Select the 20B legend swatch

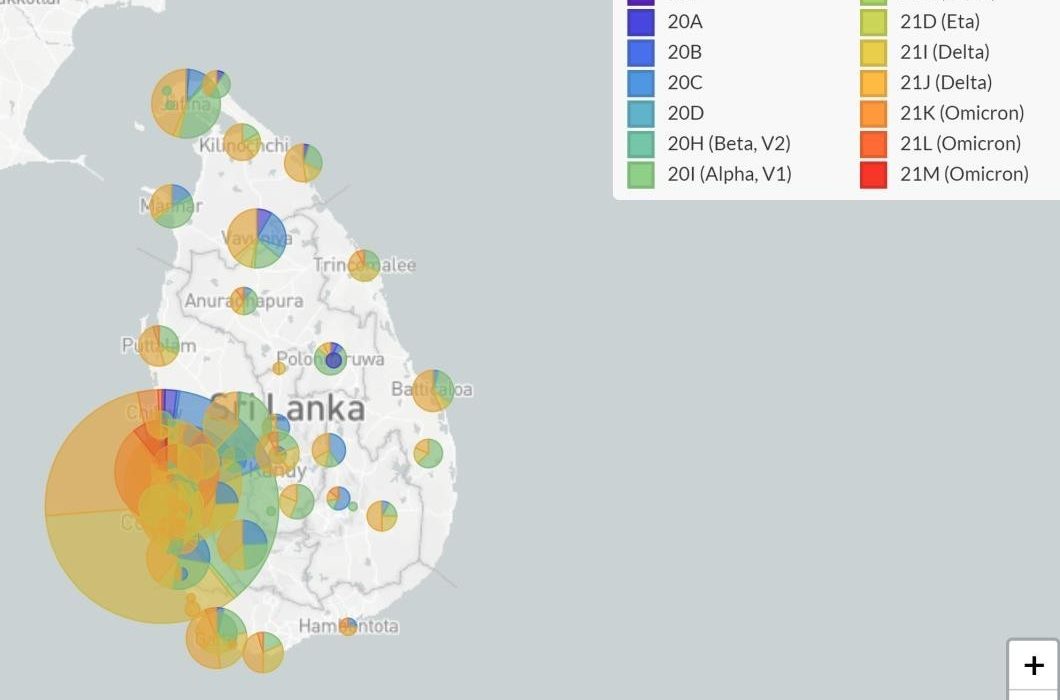click(x=641, y=52)
